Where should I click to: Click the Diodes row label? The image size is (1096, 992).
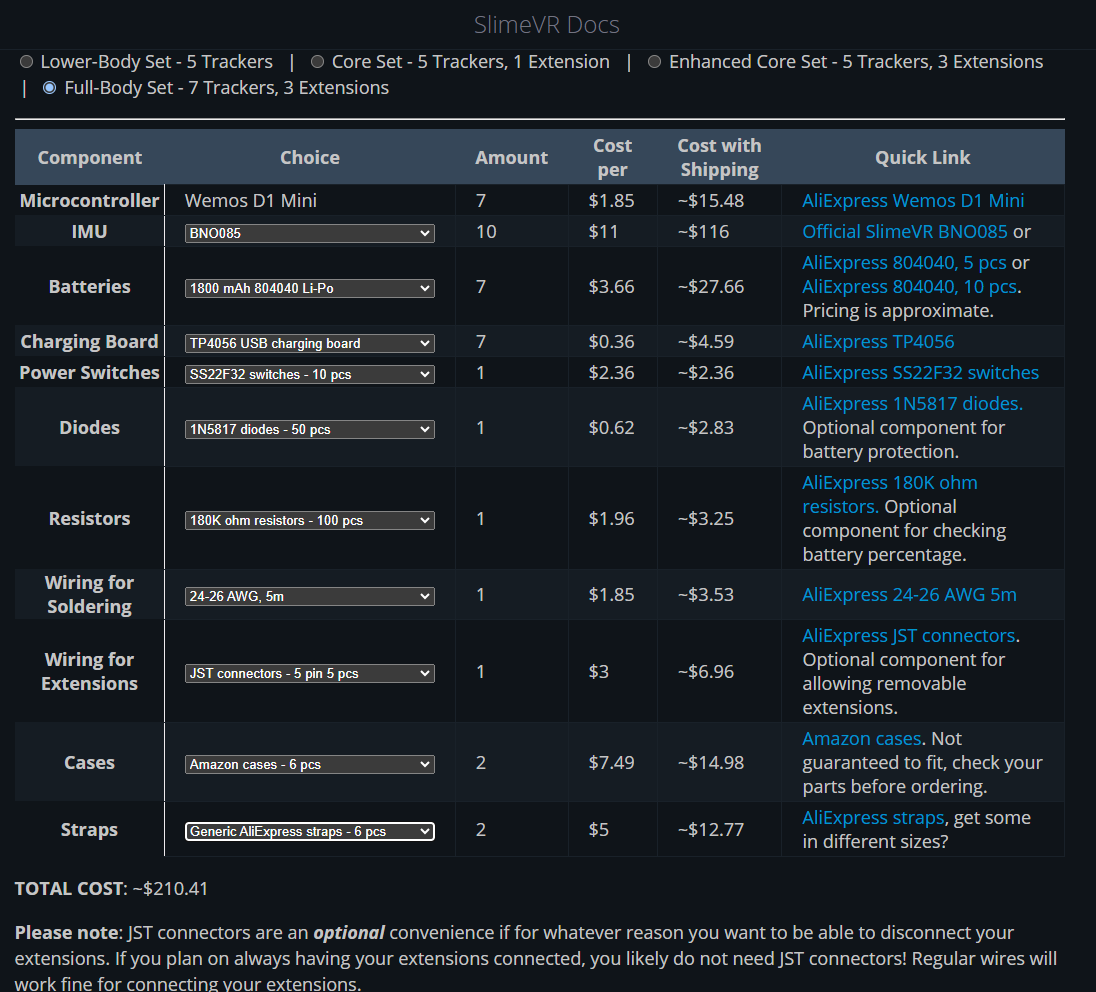89,428
